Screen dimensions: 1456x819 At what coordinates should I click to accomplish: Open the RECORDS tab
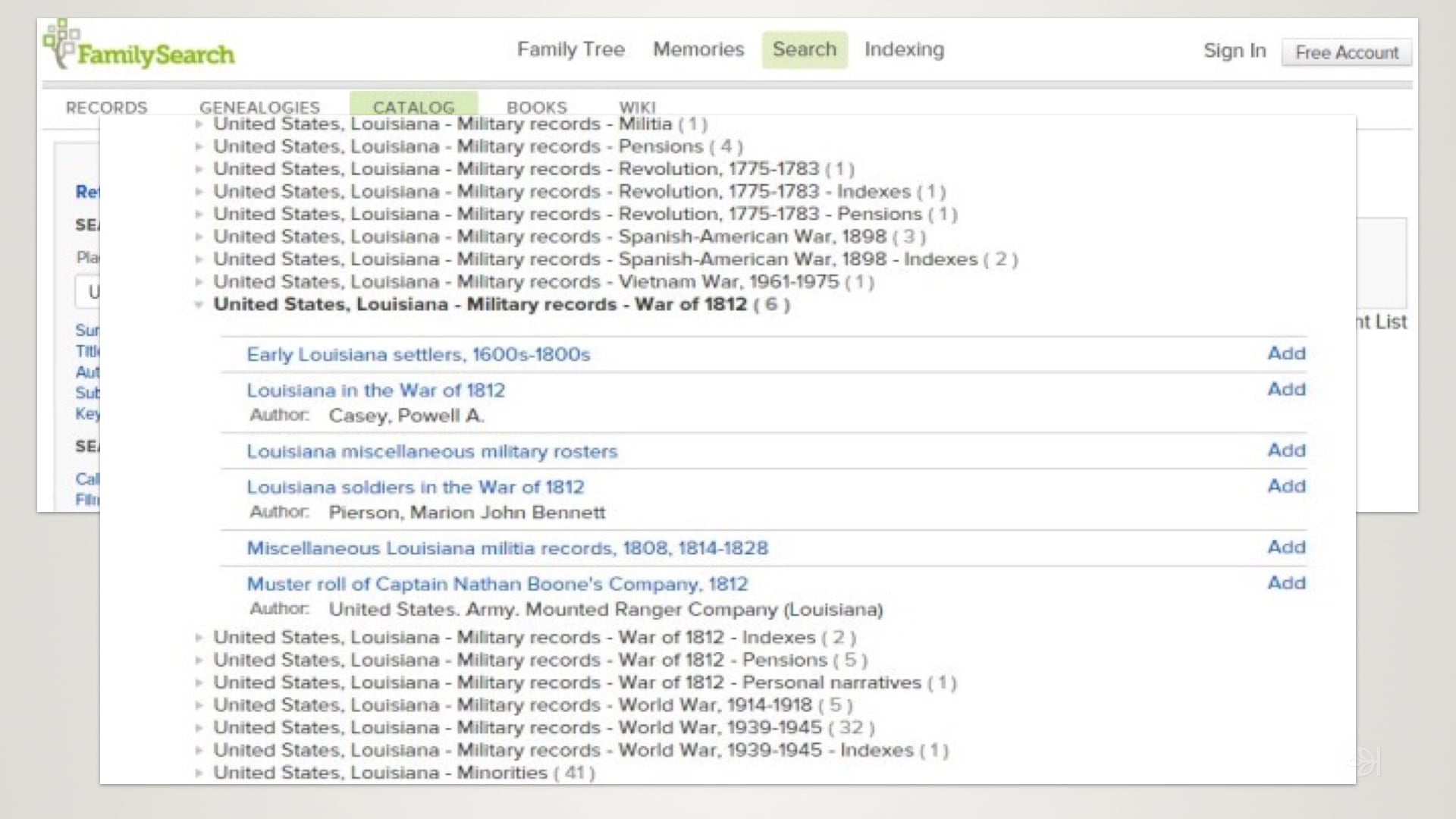coord(106,107)
